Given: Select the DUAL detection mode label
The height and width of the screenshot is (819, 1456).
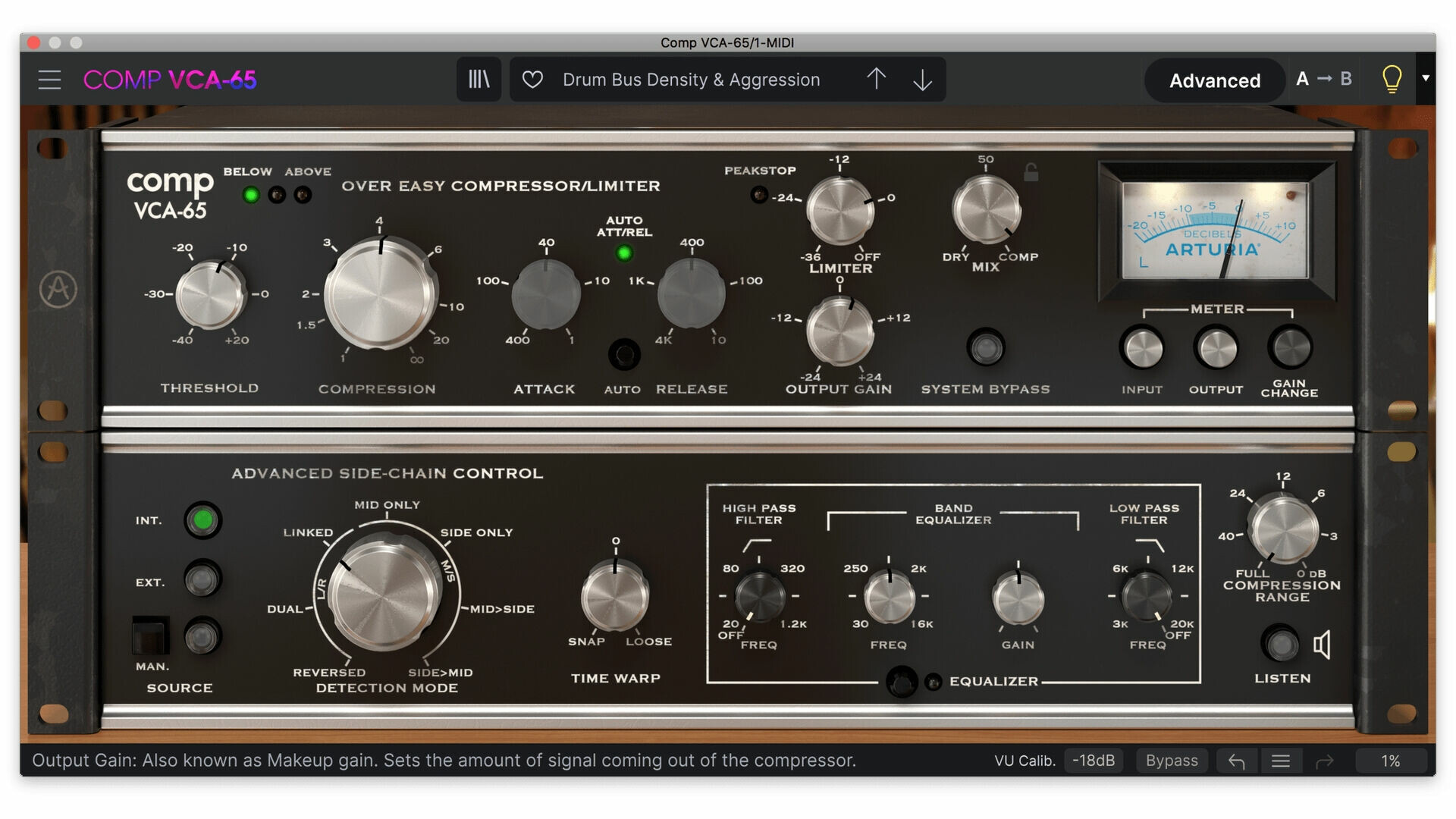Looking at the screenshot, I should tap(285, 609).
